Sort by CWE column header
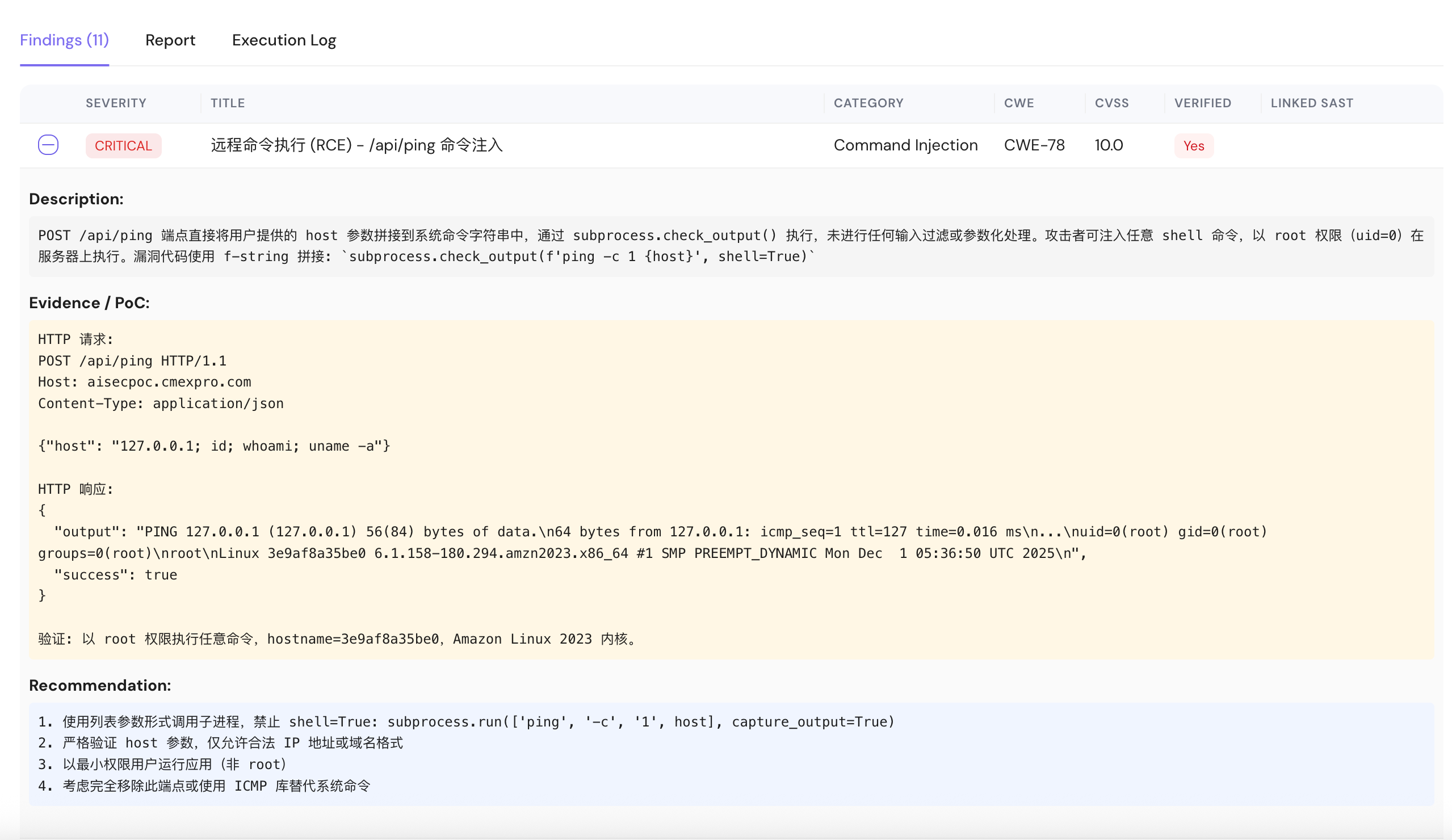This screenshot has width=1452, height=840. 1019,103
